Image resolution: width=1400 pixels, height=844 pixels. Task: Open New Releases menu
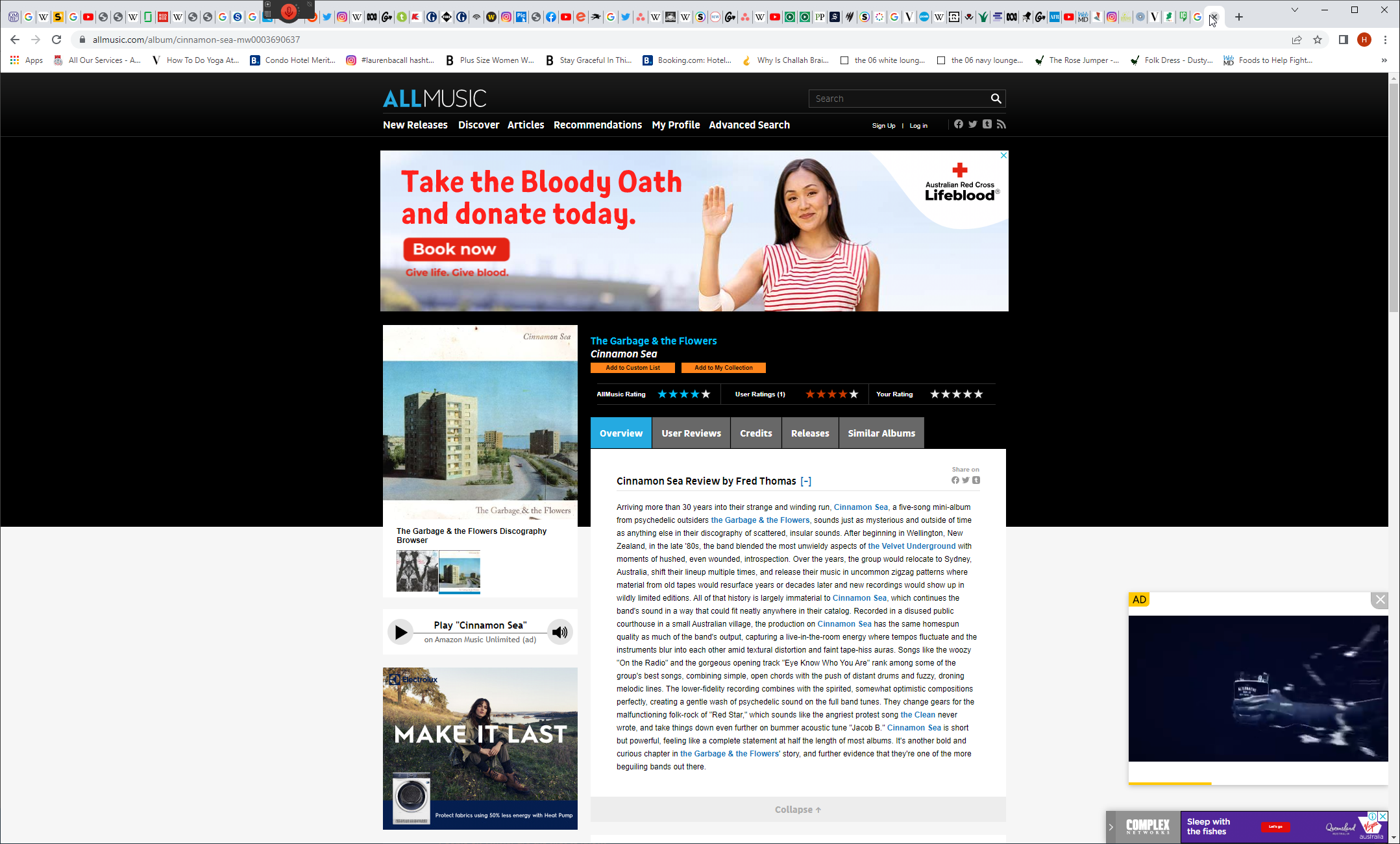(415, 125)
